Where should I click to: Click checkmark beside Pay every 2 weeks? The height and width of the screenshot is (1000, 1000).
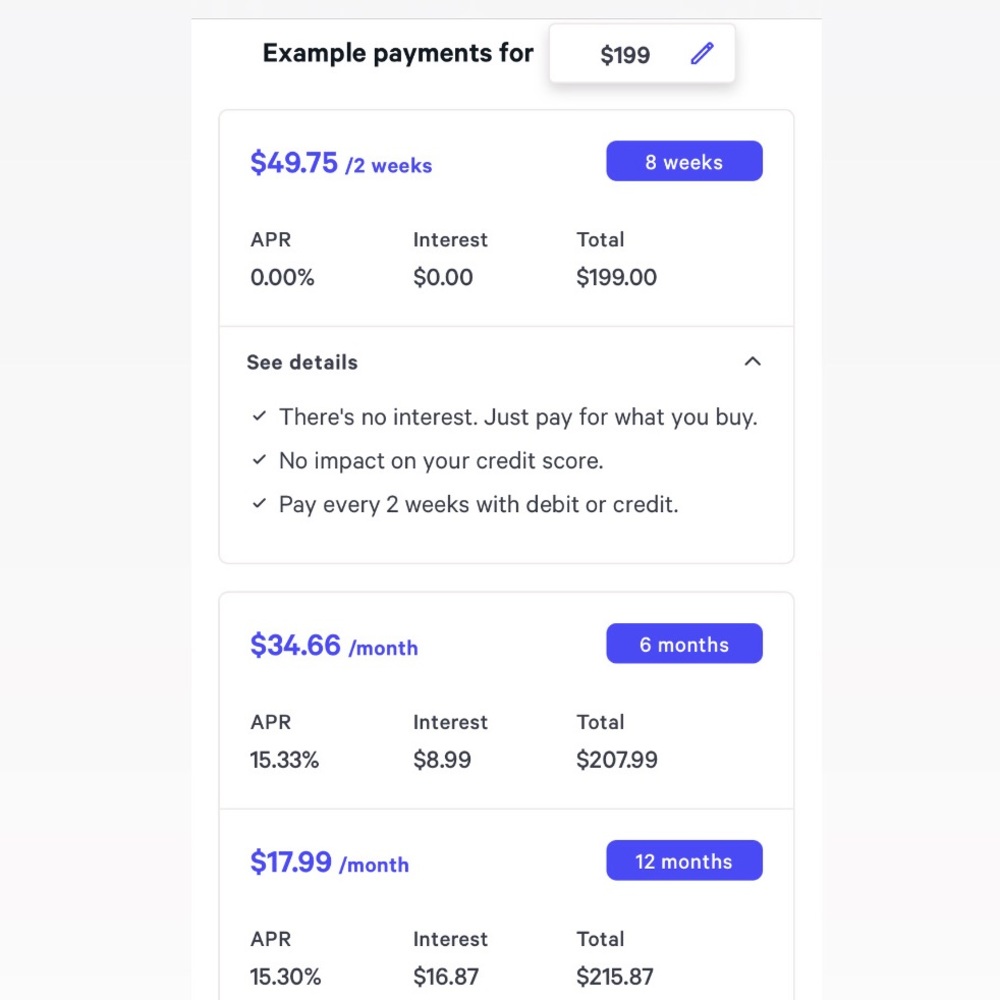click(x=259, y=503)
